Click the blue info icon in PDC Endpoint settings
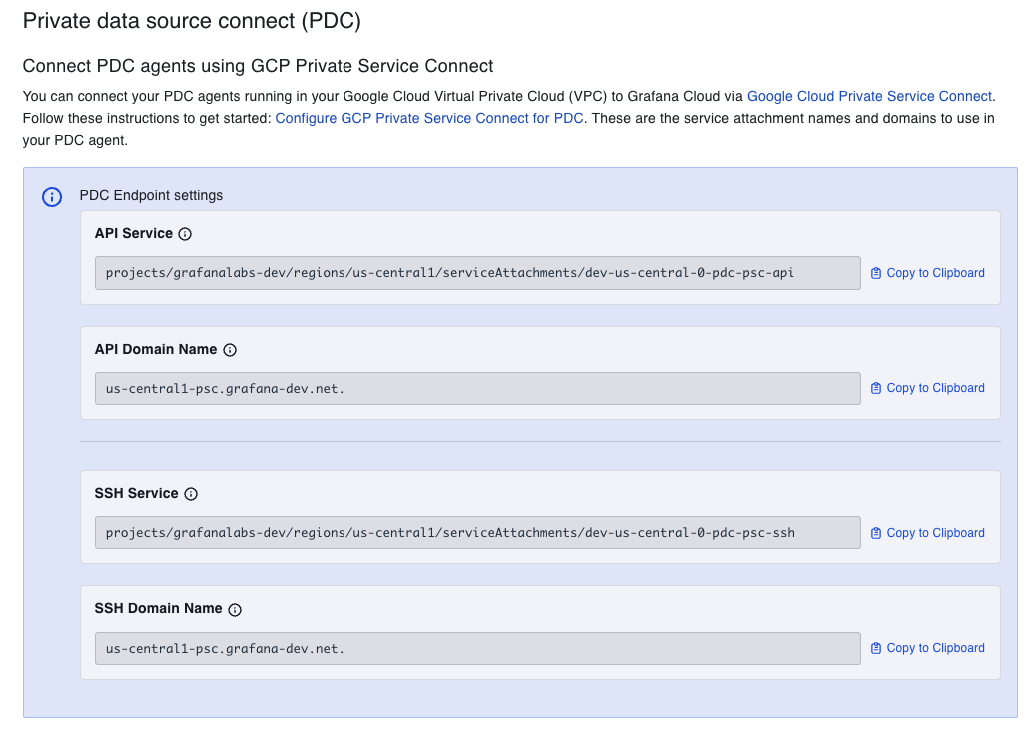This screenshot has width=1033, height=737. (51, 196)
